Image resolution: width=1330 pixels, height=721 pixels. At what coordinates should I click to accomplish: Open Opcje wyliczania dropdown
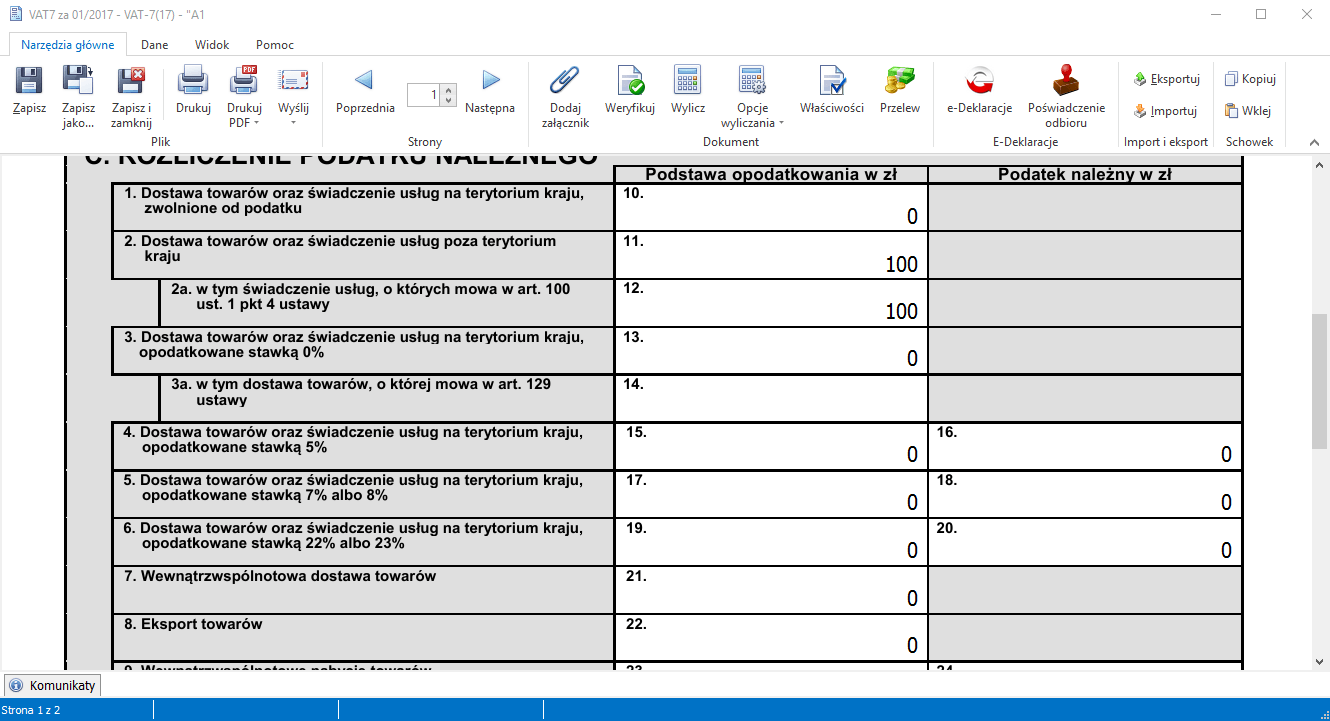point(782,123)
